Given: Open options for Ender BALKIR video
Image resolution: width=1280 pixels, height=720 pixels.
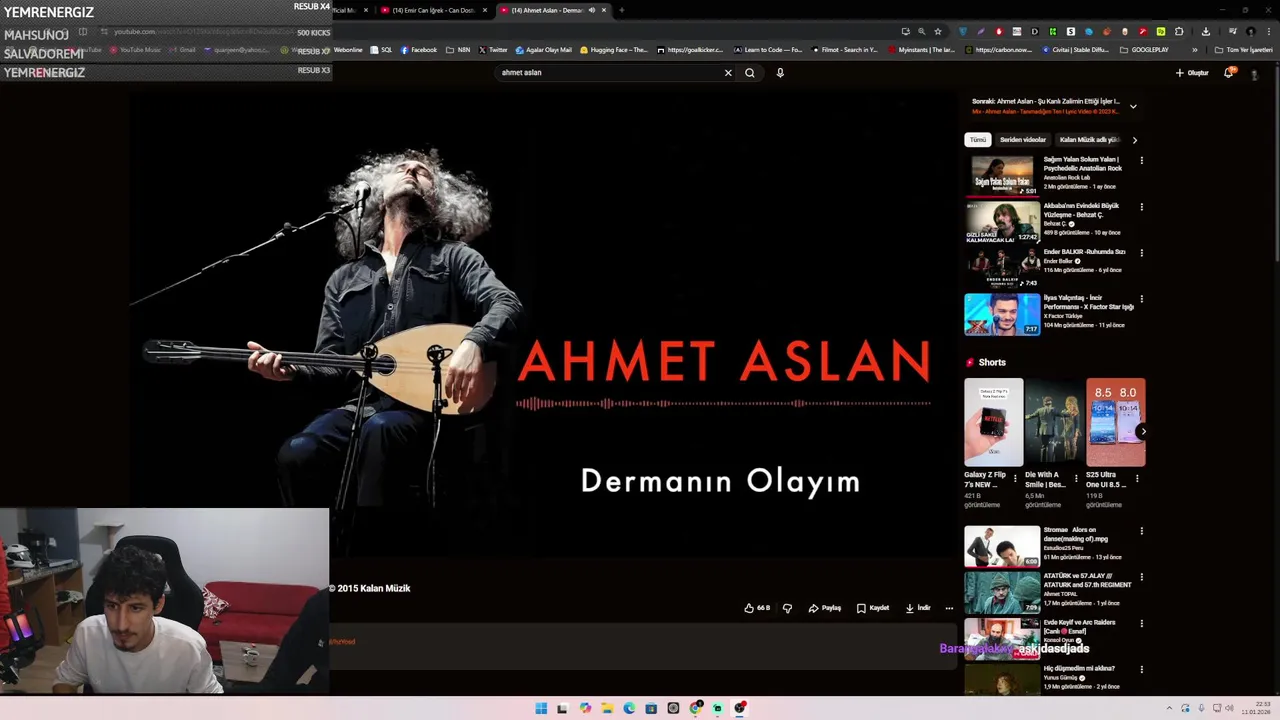Looking at the screenshot, I should [x=1141, y=253].
